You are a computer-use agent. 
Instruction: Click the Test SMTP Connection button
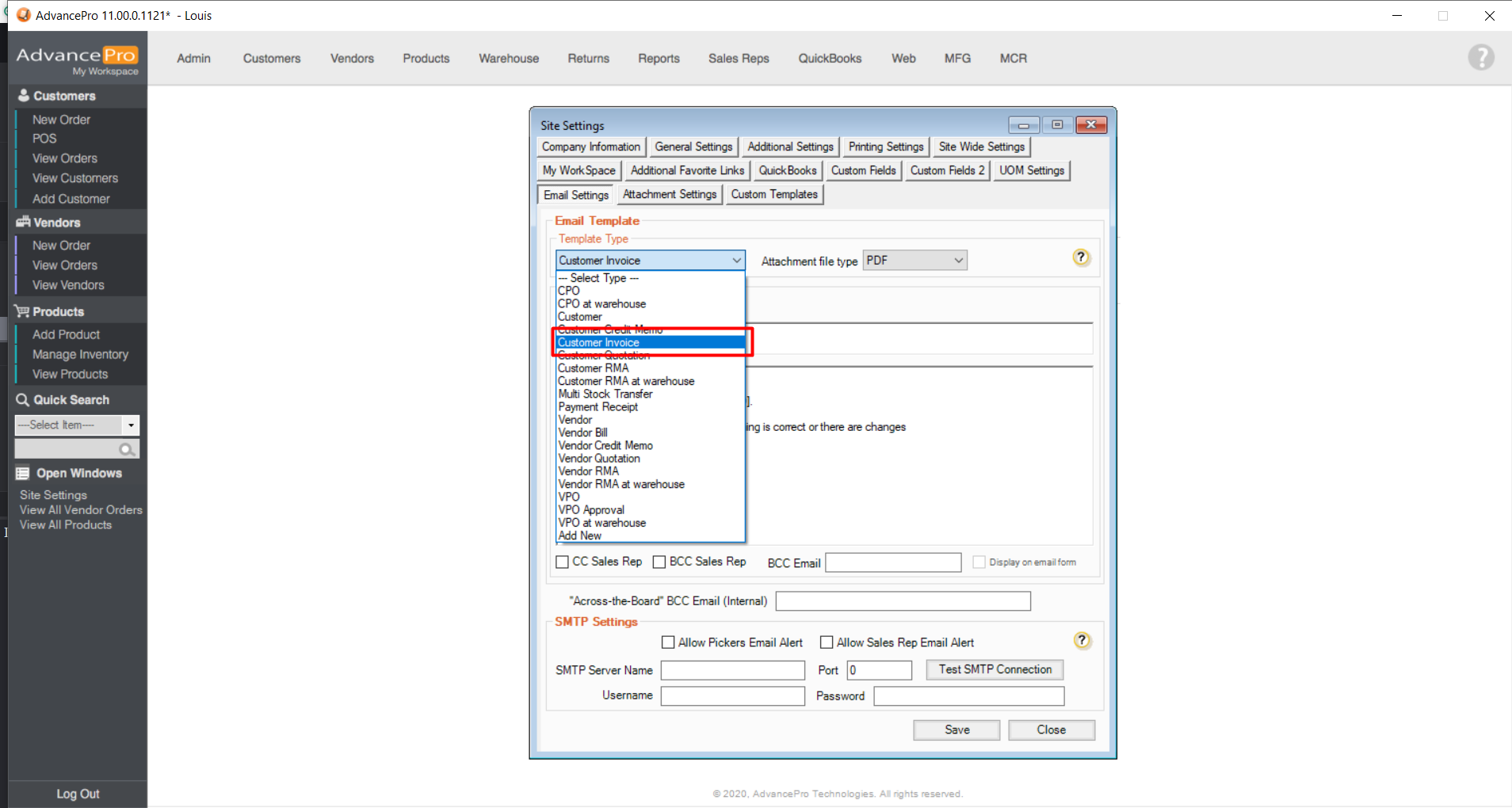coord(995,669)
